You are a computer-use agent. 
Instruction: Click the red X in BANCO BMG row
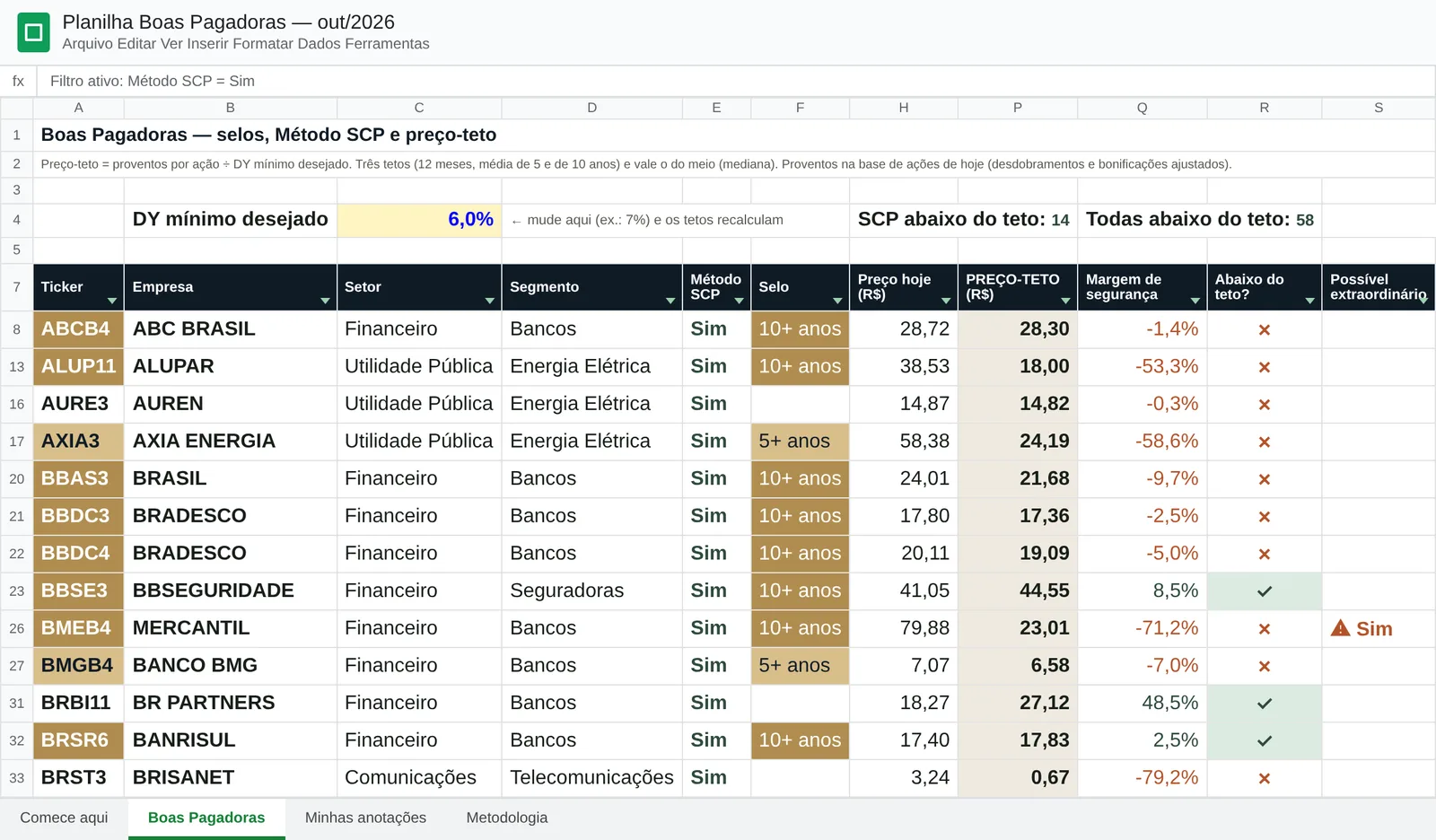point(1264,667)
